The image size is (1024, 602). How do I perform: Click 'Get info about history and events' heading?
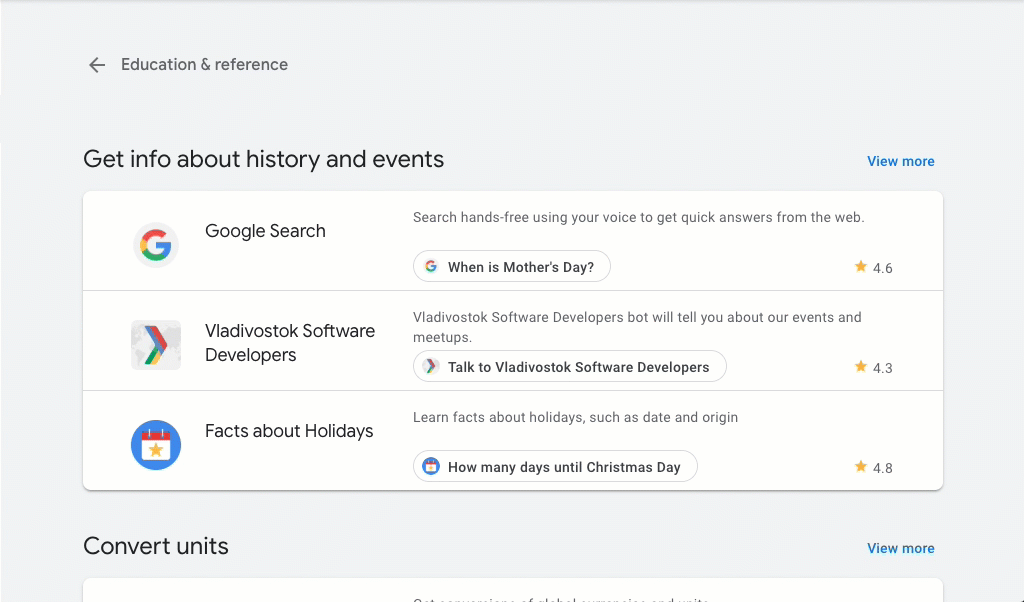pyautogui.click(x=264, y=159)
